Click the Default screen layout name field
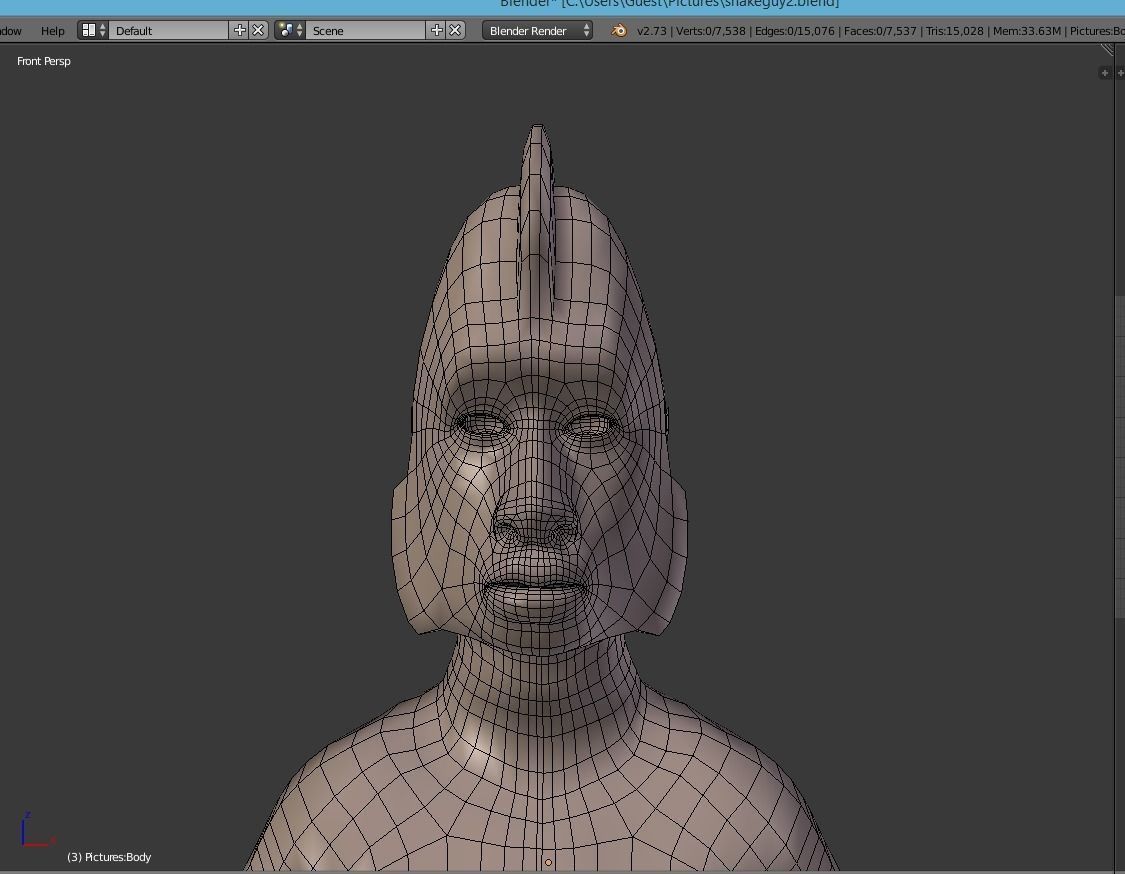The width and height of the screenshot is (1125, 874). [169, 30]
